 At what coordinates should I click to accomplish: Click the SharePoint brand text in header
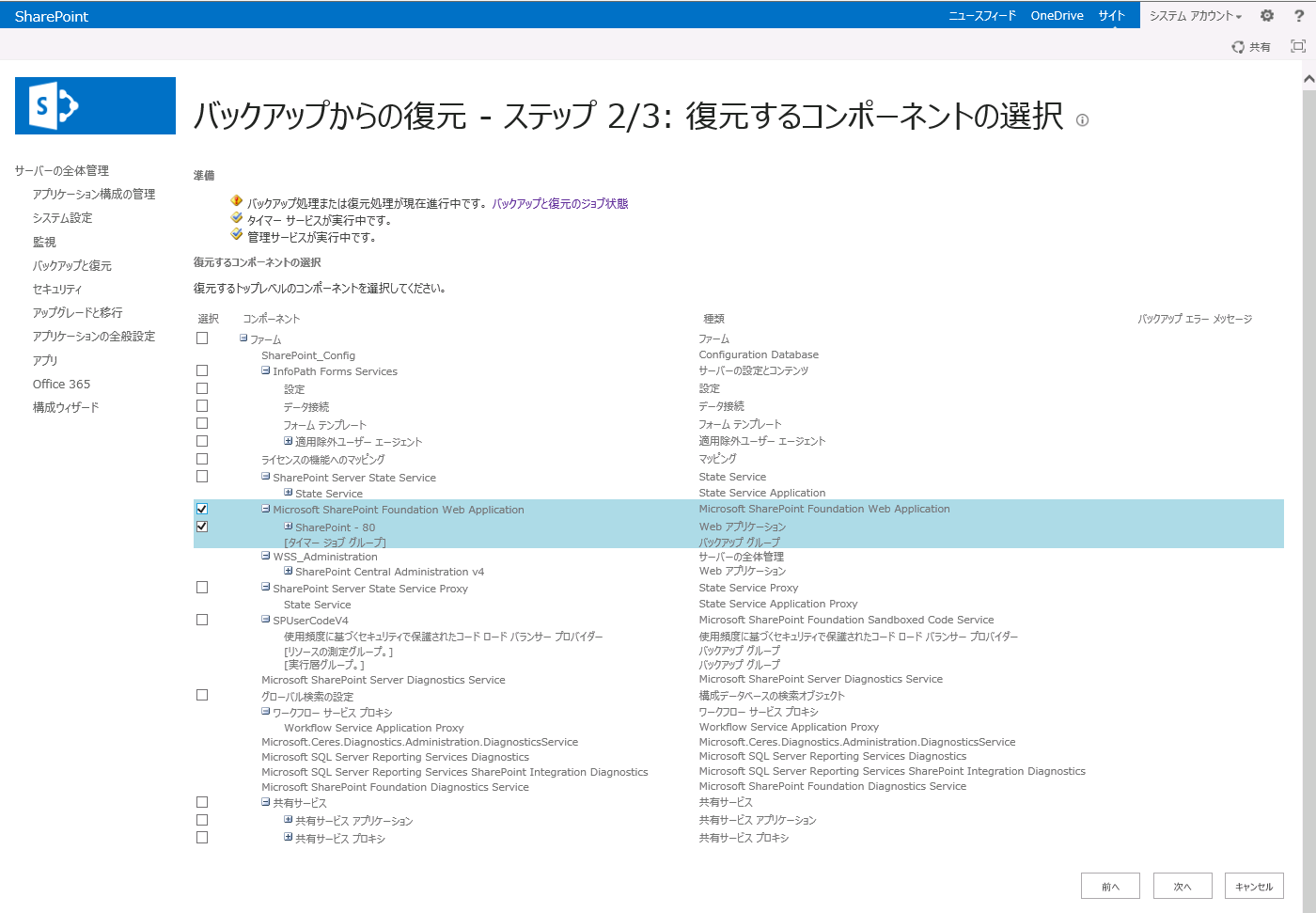pyautogui.click(x=52, y=16)
